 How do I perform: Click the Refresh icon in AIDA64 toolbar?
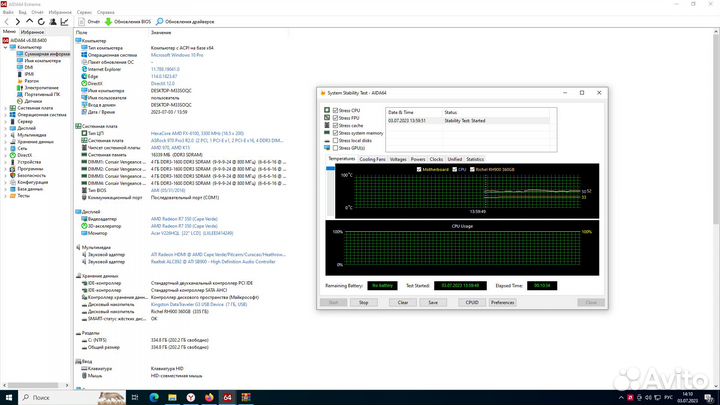tap(41, 22)
